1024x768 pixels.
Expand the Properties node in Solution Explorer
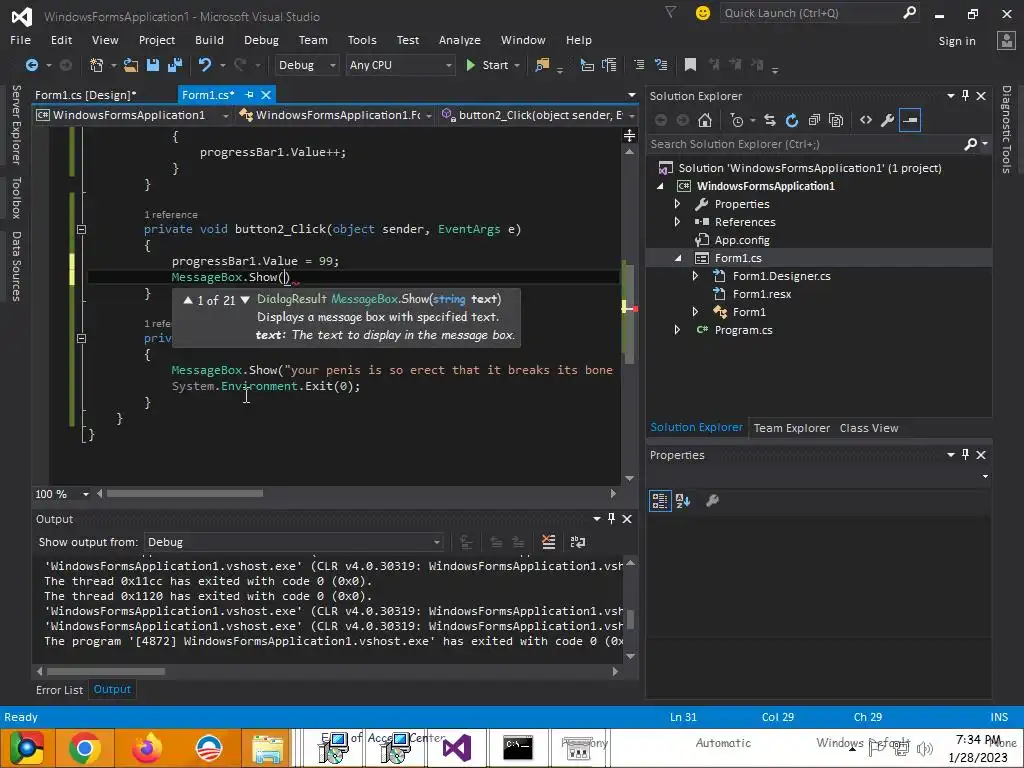point(677,204)
